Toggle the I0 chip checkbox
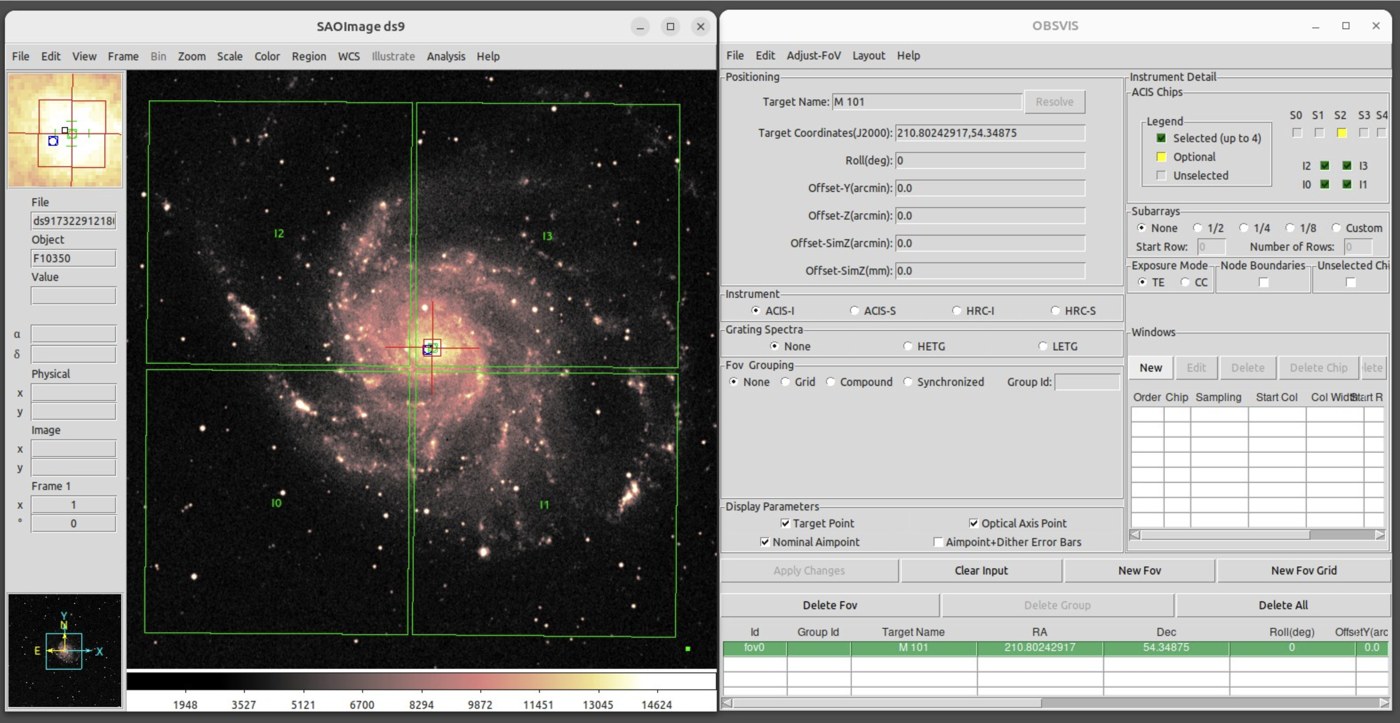The width and height of the screenshot is (1400, 723). (x=1324, y=184)
